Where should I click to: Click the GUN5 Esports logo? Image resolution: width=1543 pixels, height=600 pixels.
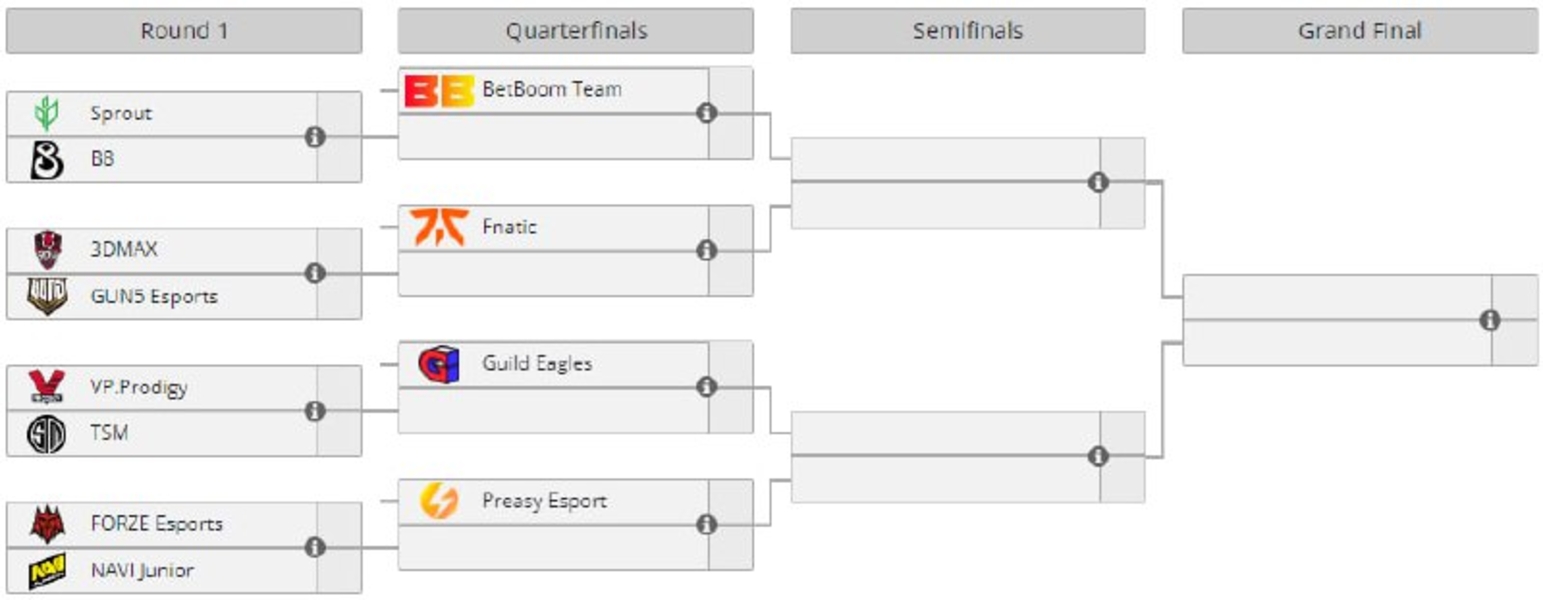coord(47,296)
